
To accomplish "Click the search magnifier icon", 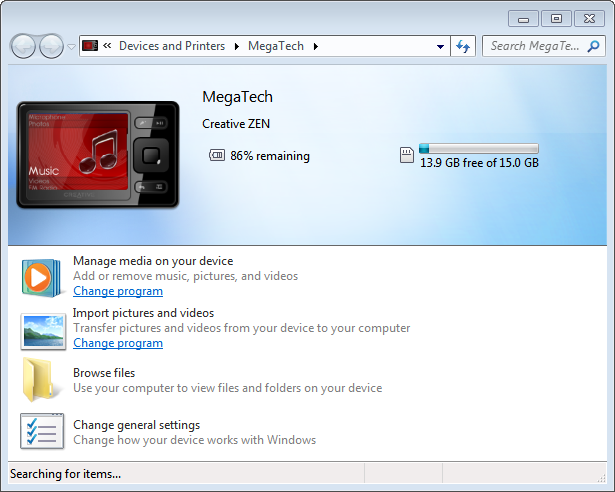I will (593, 46).
